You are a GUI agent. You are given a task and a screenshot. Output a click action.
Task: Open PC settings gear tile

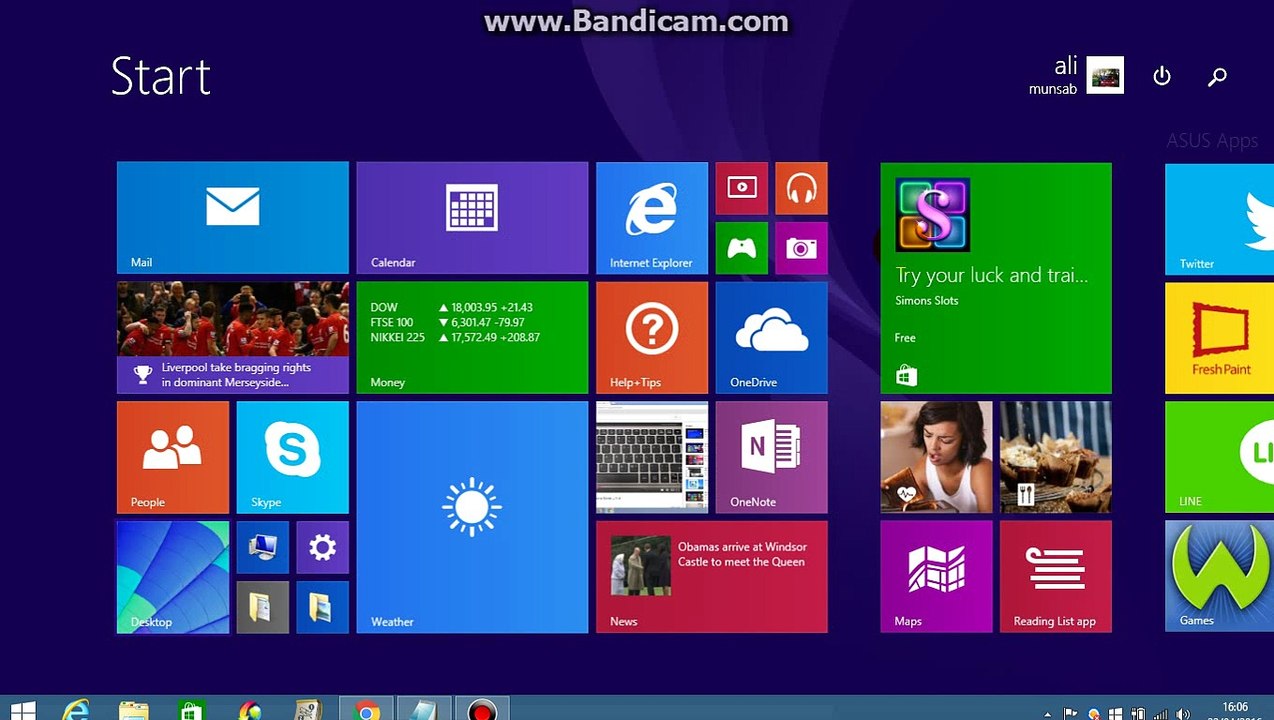[323, 547]
